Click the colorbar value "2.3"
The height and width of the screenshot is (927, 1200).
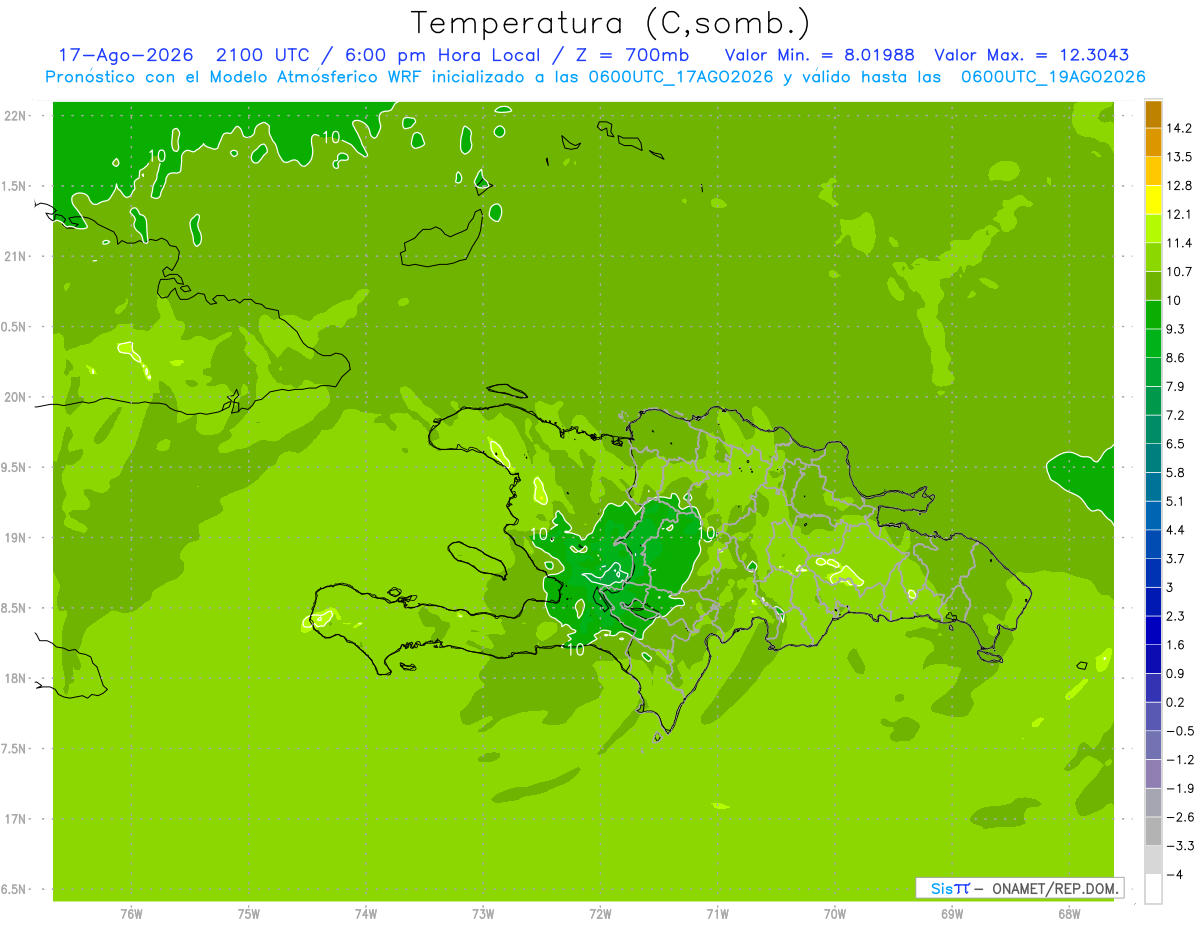[1177, 616]
